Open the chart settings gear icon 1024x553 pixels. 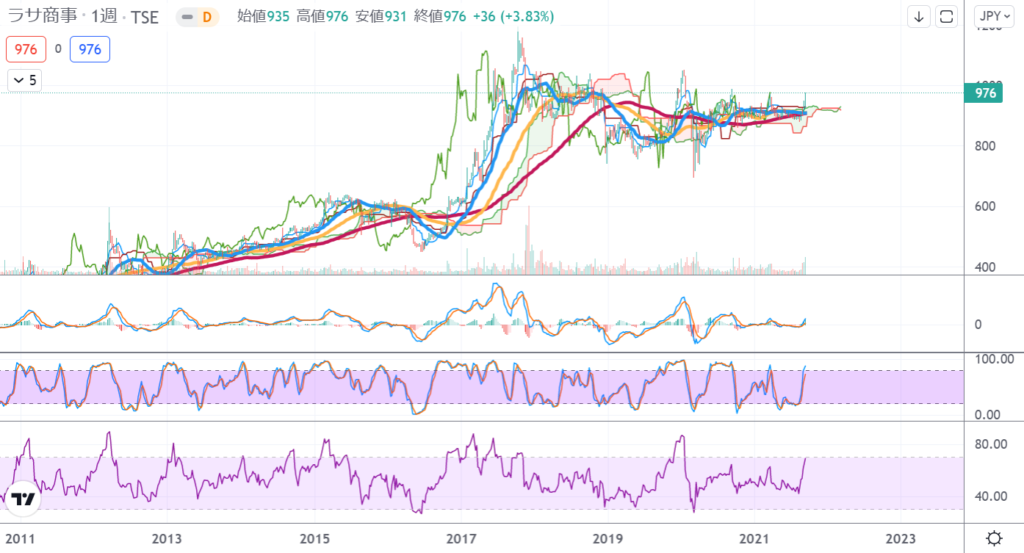point(994,538)
